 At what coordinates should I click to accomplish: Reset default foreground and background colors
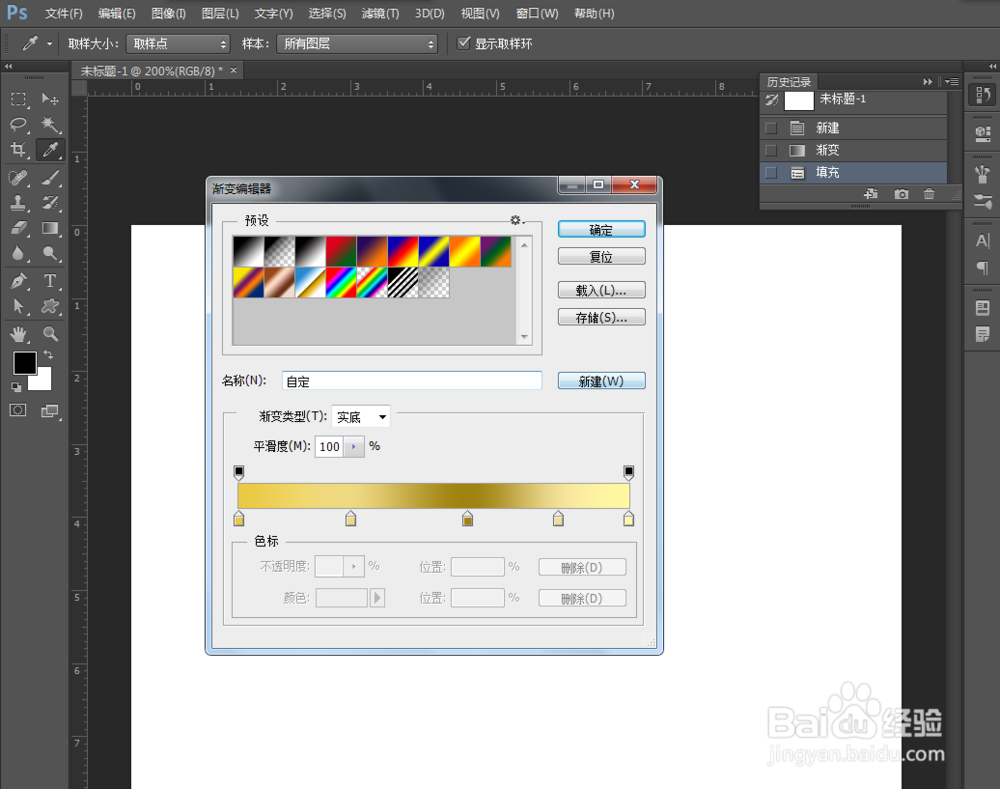tap(16, 387)
